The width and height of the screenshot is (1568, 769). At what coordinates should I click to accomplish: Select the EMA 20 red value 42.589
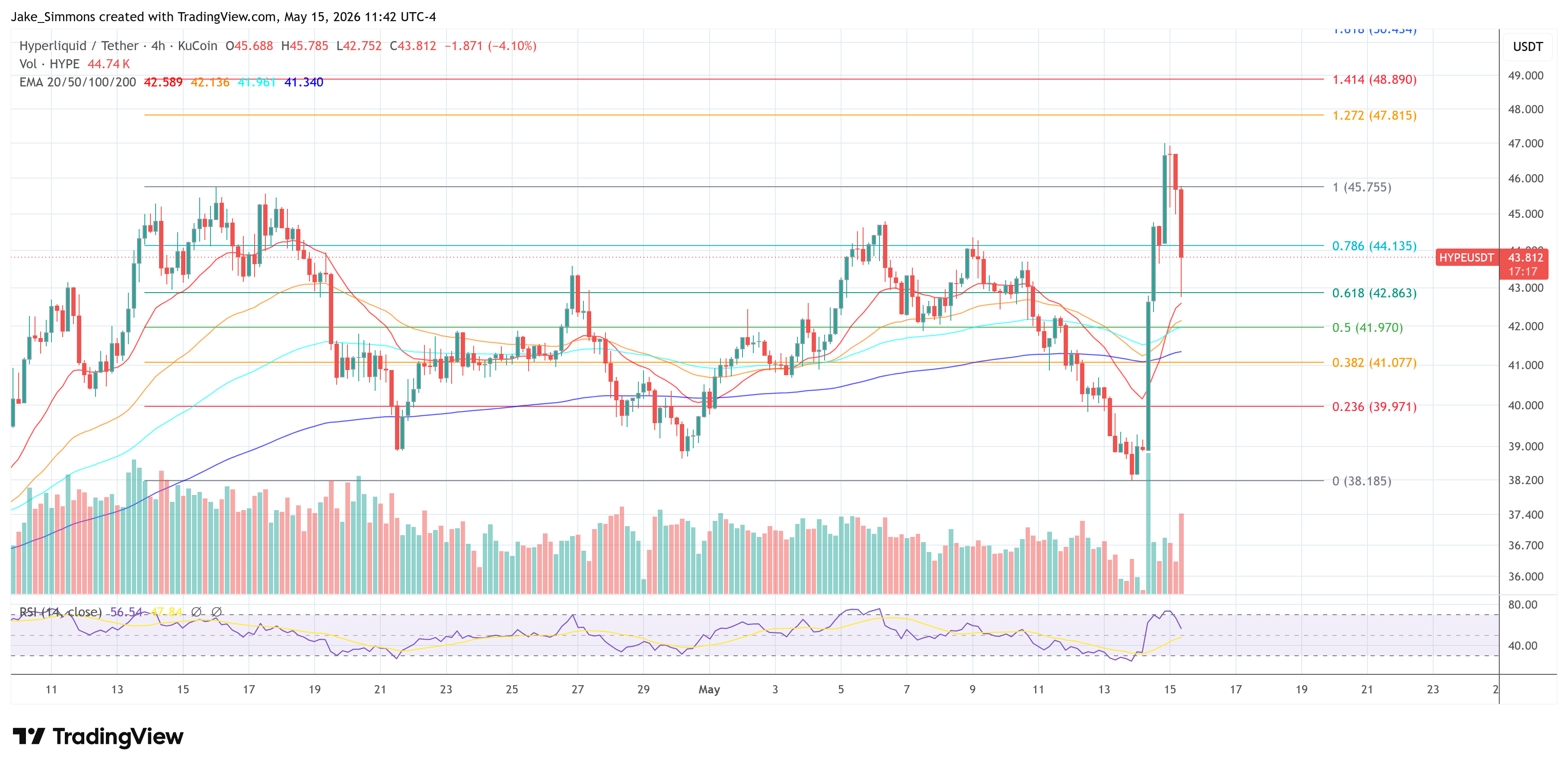(x=163, y=82)
